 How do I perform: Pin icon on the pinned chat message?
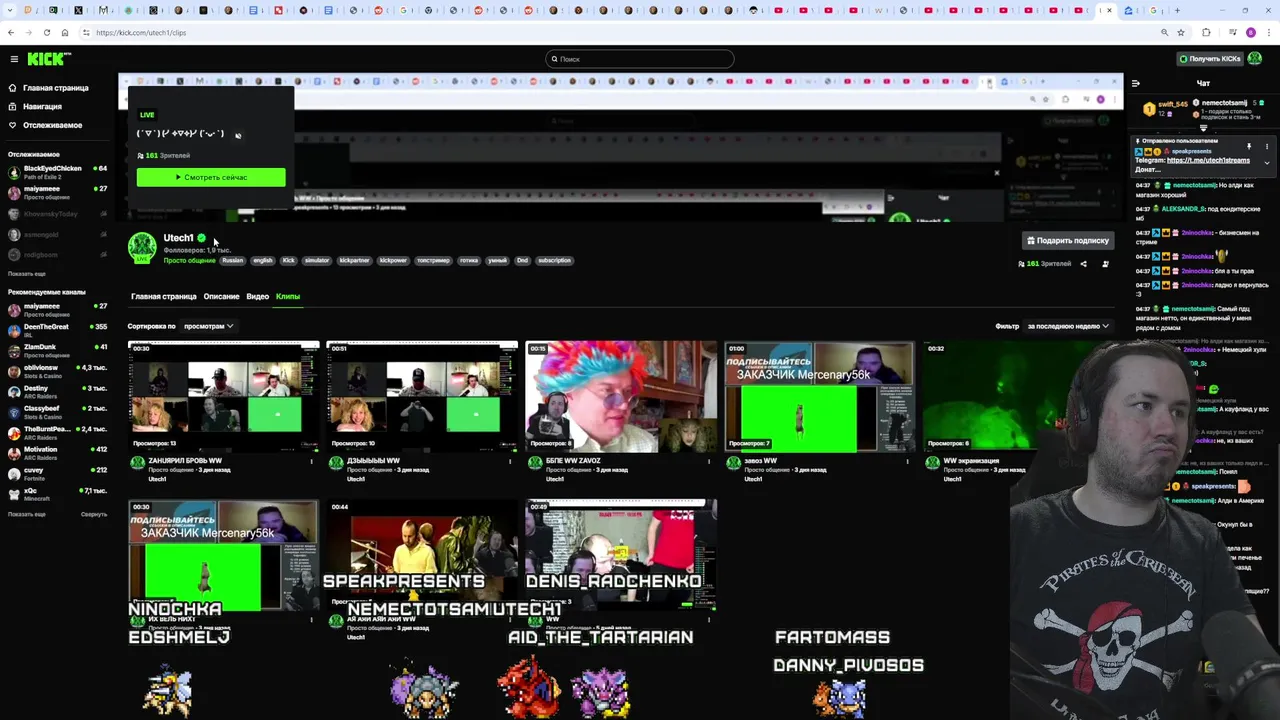coord(1249,147)
